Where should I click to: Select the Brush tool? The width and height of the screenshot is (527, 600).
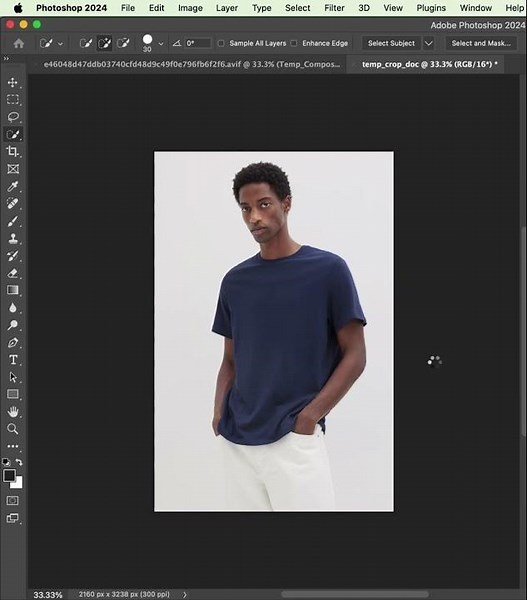(13, 221)
